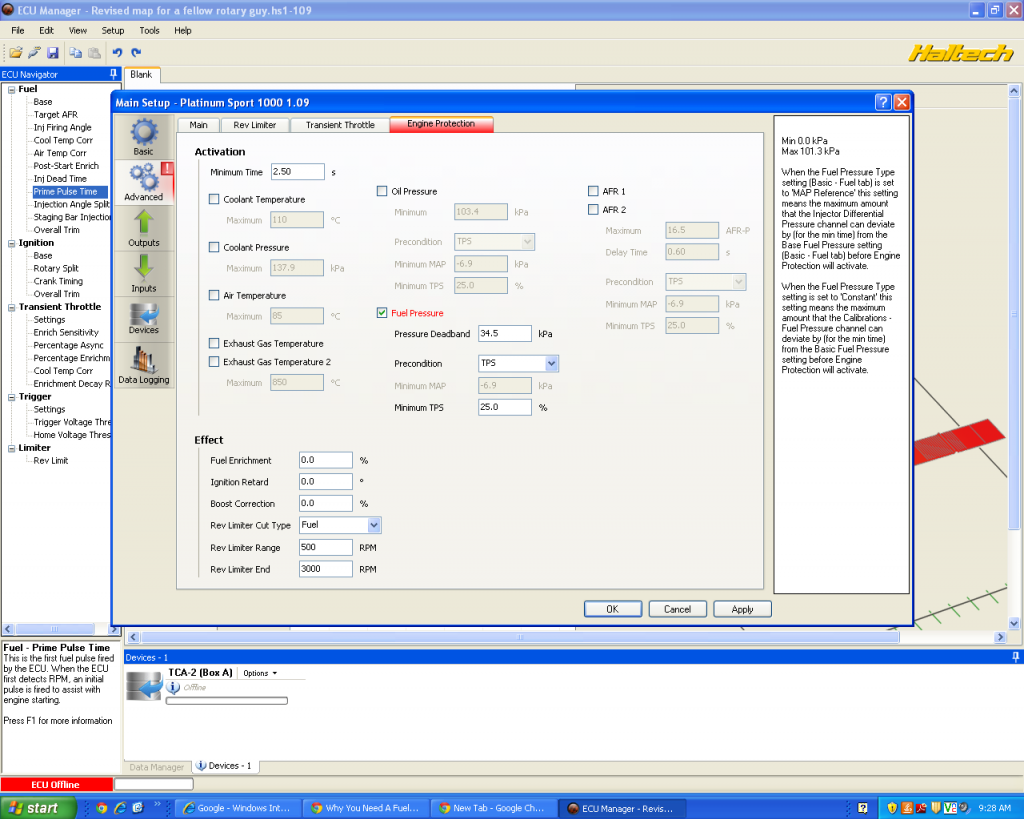Click the Pressure Deadband input field
The height and width of the screenshot is (819, 1024).
click(x=505, y=333)
